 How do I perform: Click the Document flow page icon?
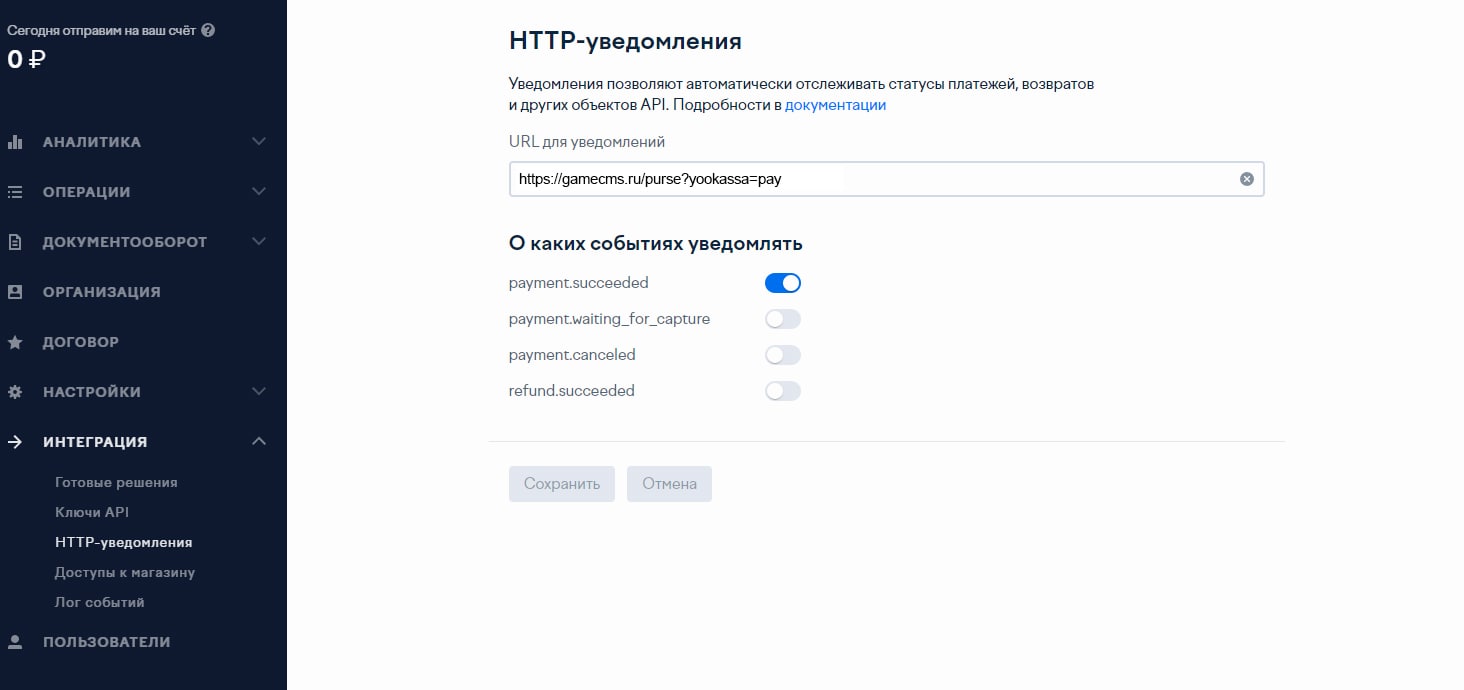[15, 242]
